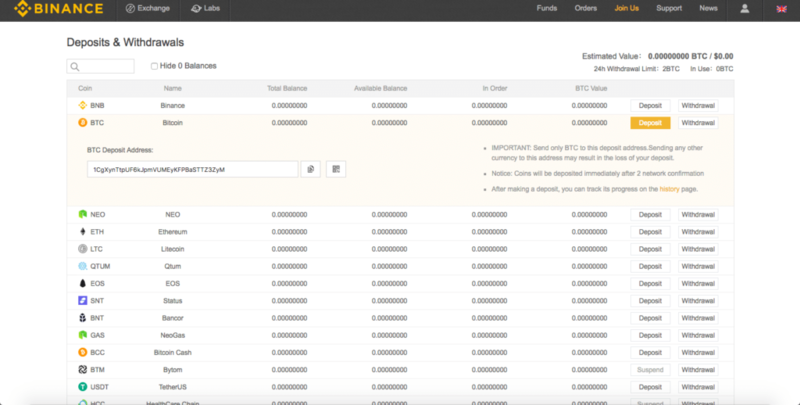Image resolution: width=800 pixels, height=405 pixels.
Task: Click Withdrawal for GAS
Action: click(x=698, y=335)
